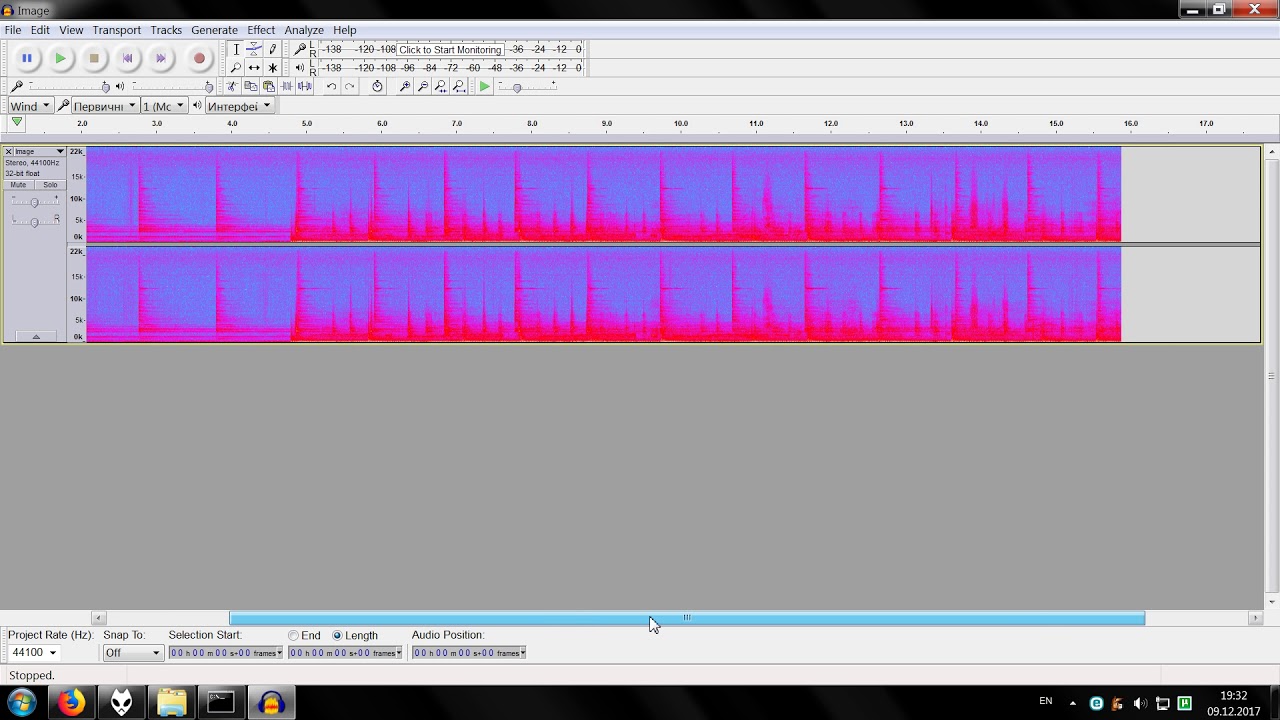Mute the Image track
The height and width of the screenshot is (720, 1280).
tap(18, 185)
